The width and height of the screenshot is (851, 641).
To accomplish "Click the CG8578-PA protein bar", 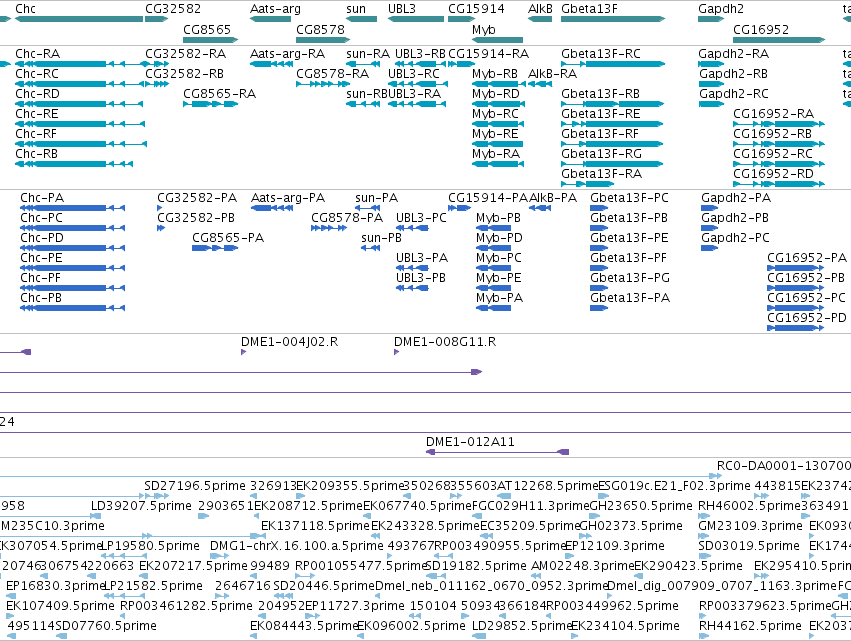I will (329, 228).
